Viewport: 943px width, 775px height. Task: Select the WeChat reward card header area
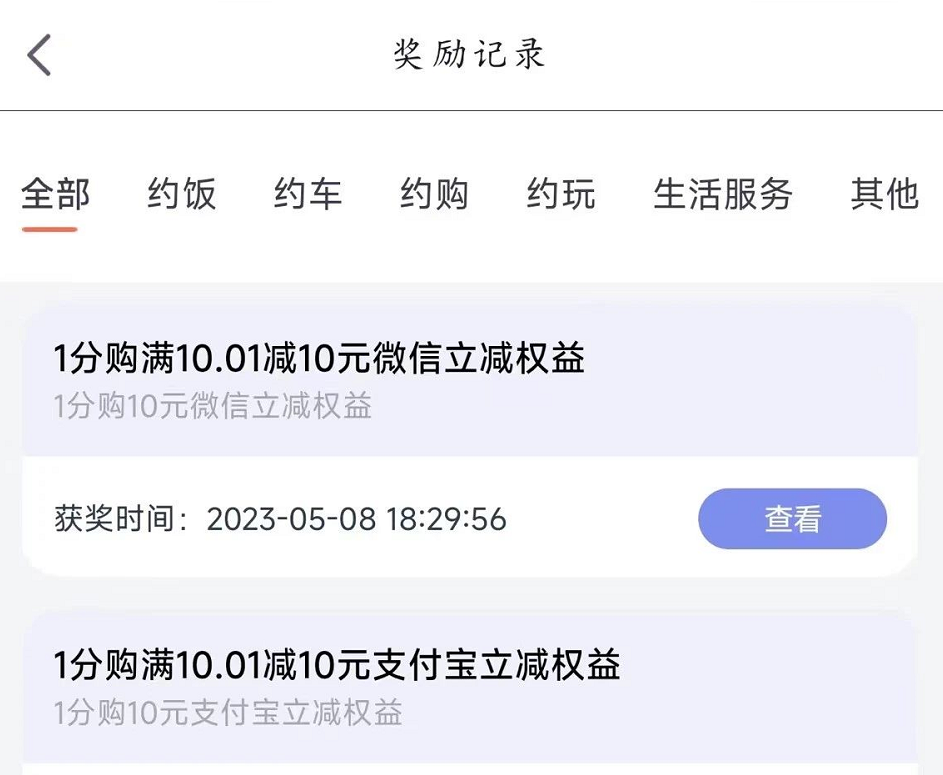click(x=470, y=381)
